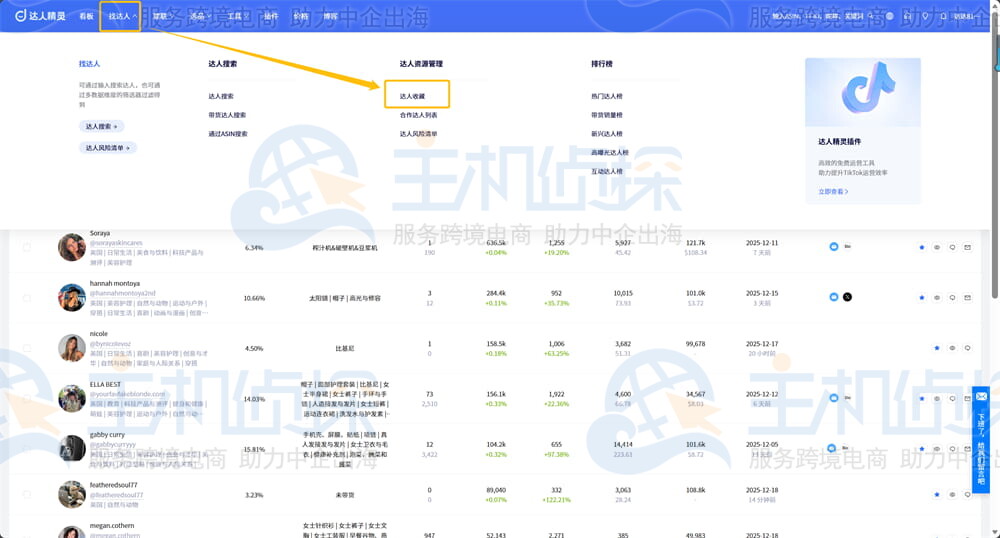
Task: Click eye view icon for Soraya
Action: pos(937,247)
